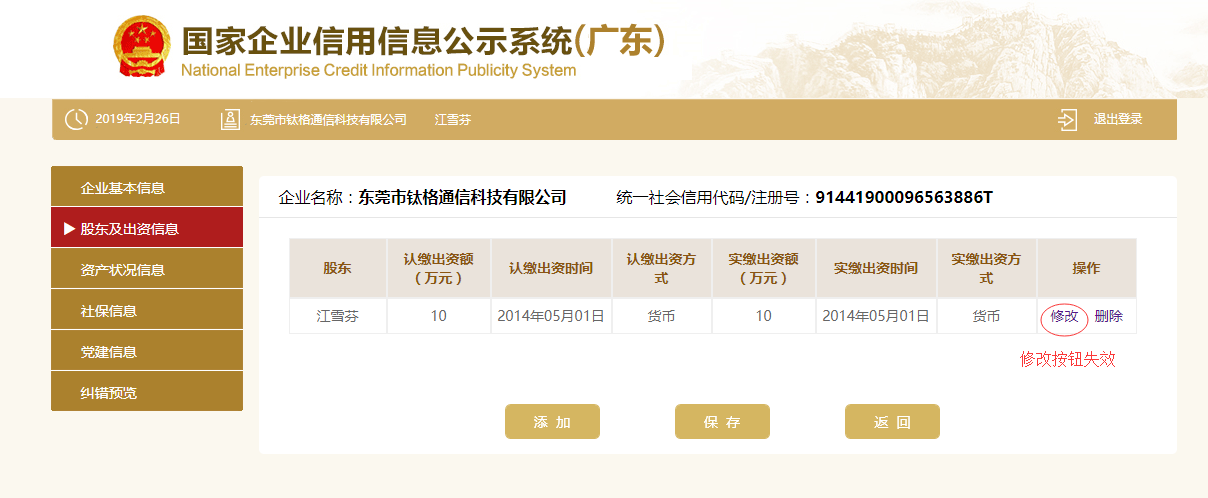Image resolution: width=1208 pixels, height=498 pixels.
Task: Click 删除 link in 江雪芬 row
Action: [1109, 316]
